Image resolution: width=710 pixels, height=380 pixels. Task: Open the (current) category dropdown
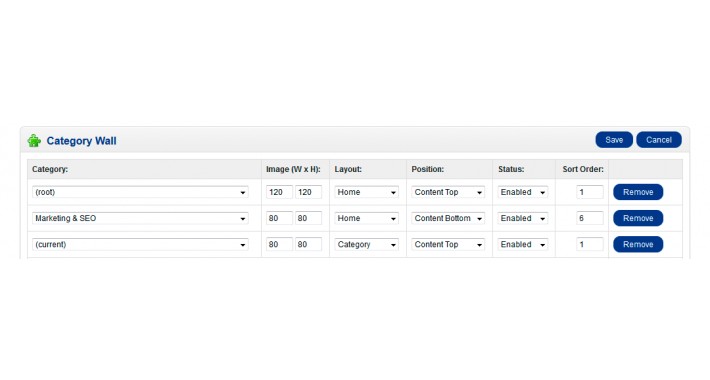tap(140, 245)
